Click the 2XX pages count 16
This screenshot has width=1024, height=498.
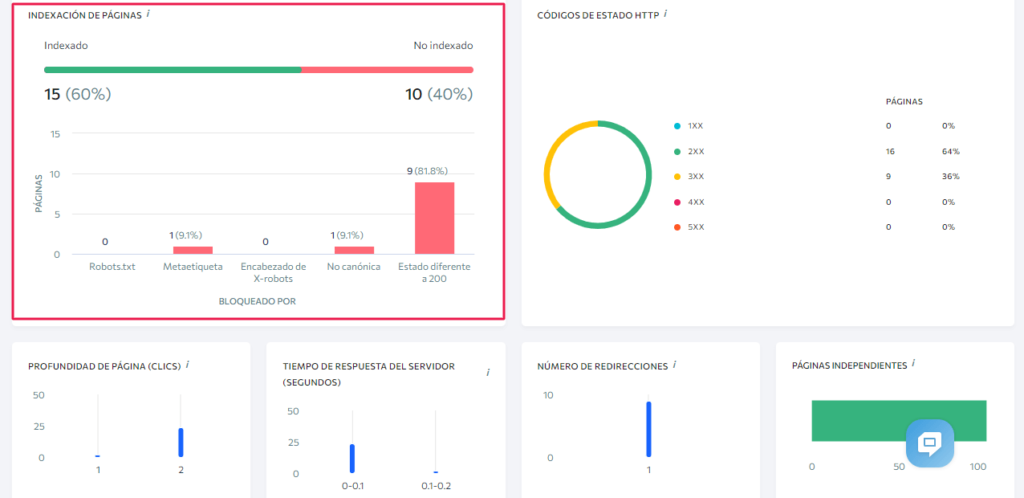[890, 151]
